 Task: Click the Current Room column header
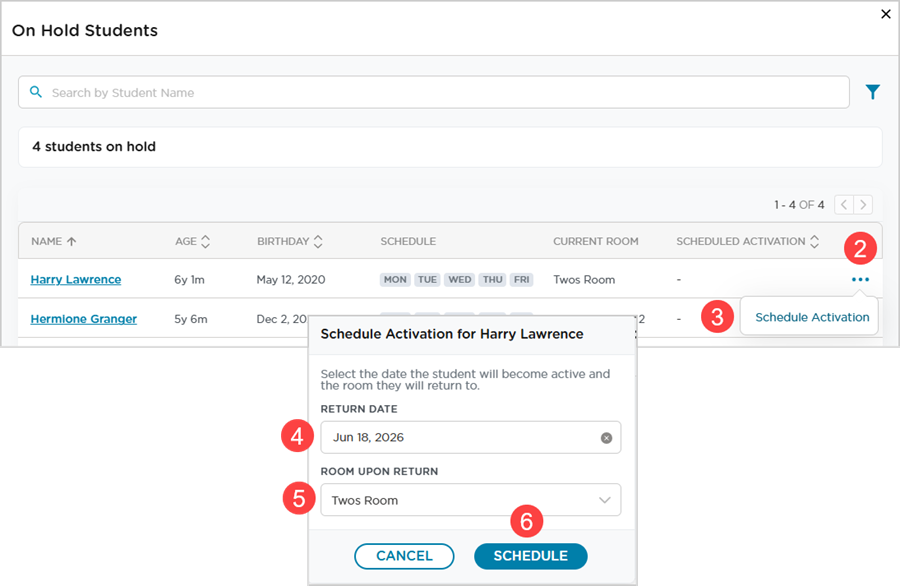coord(596,242)
